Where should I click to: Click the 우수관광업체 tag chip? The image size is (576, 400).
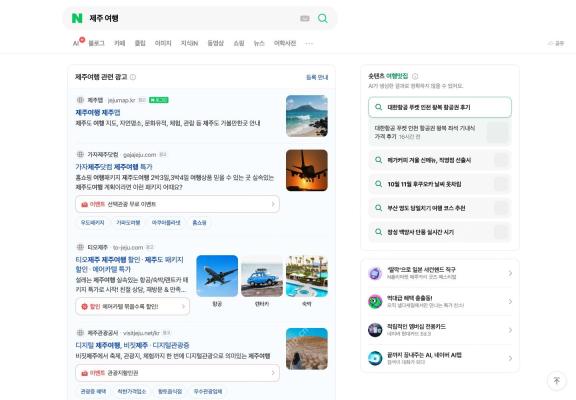(208, 392)
